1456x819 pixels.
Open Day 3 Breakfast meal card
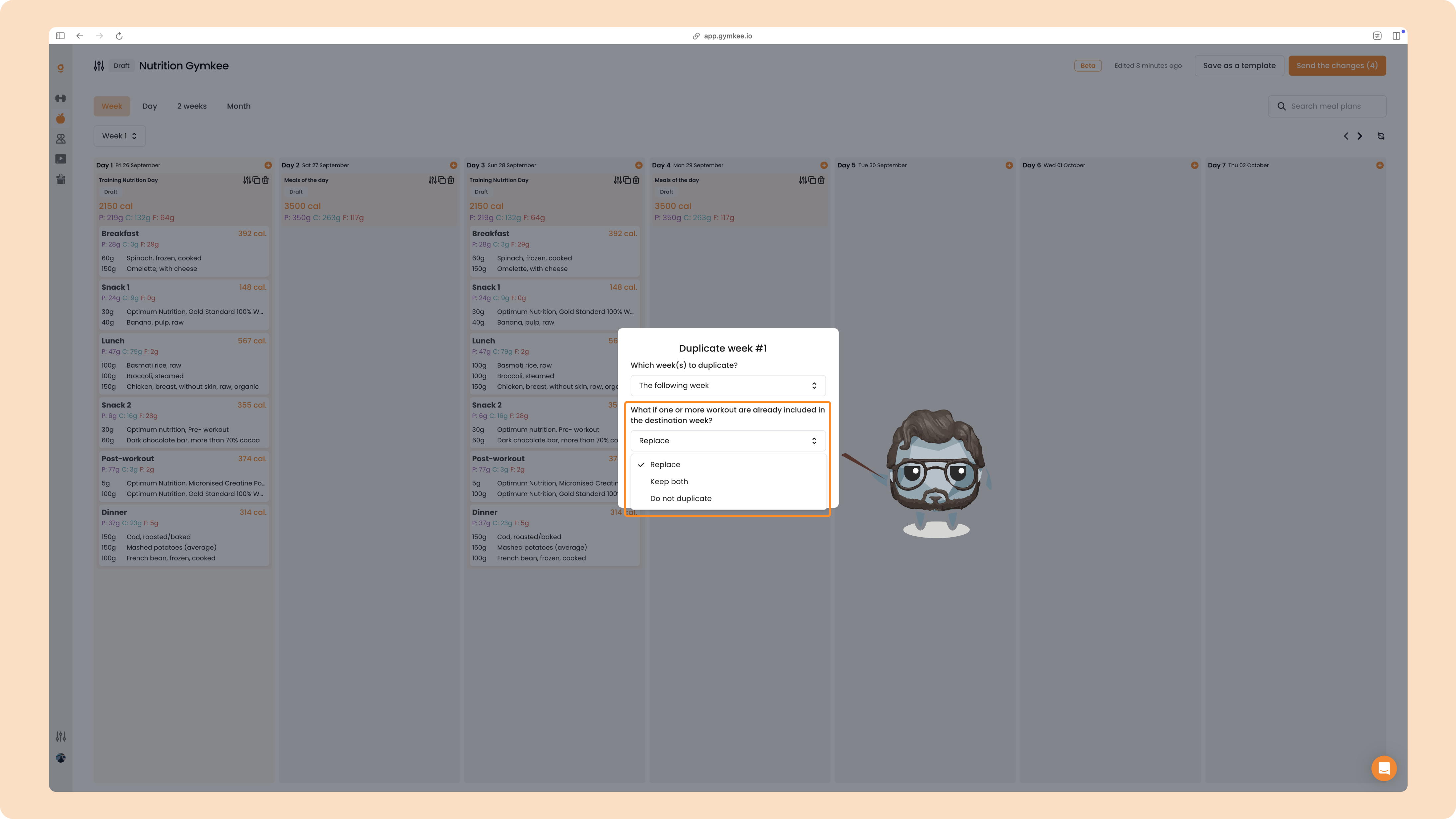[555, 251]
